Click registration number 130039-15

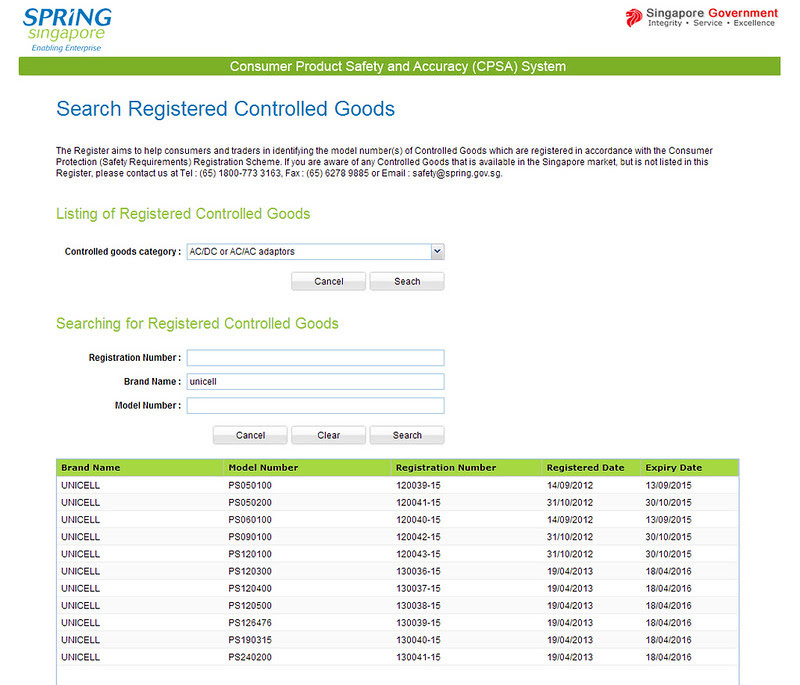(418, 623)
